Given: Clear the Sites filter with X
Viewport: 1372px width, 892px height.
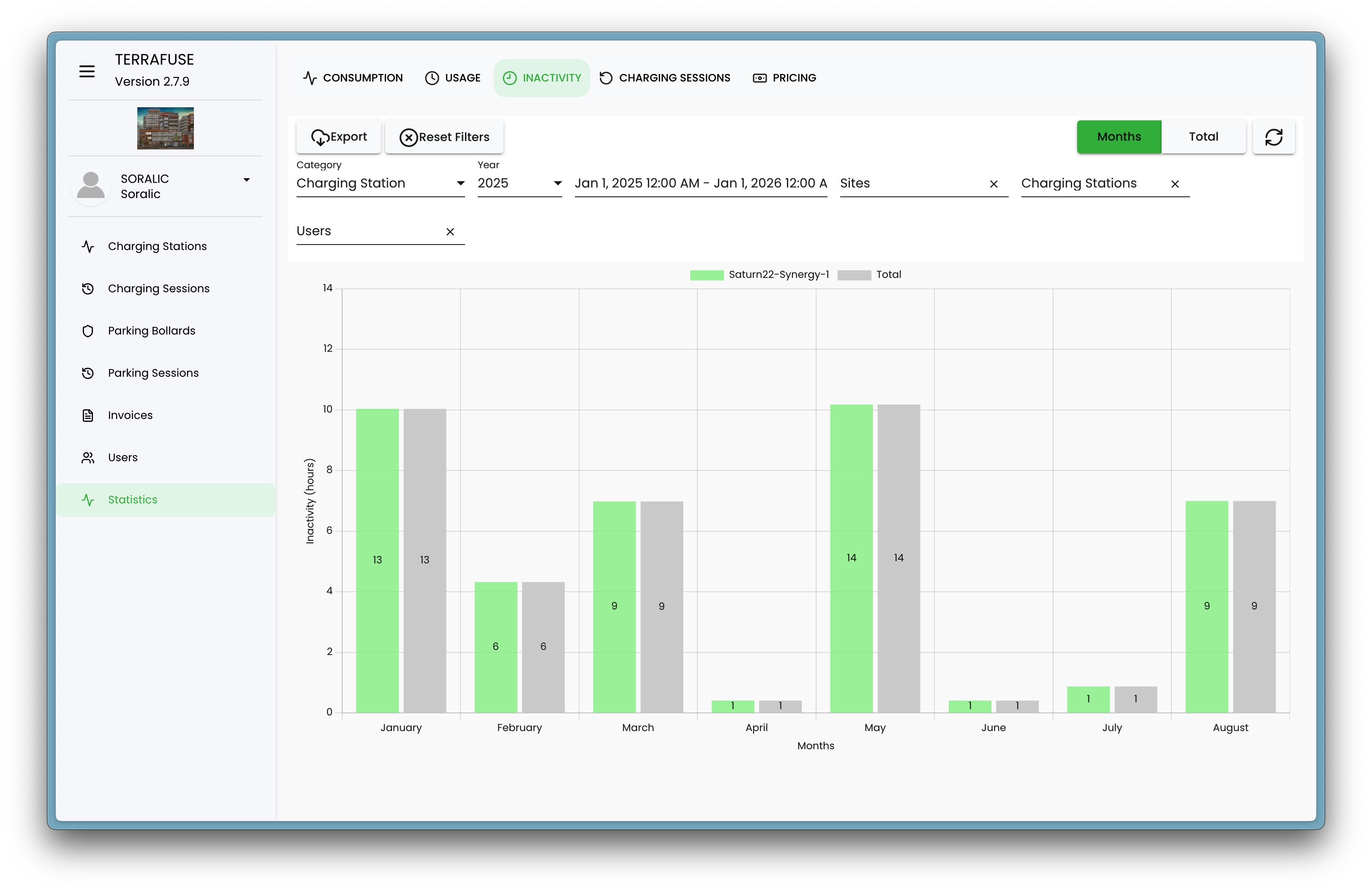Looking at the screenshot, I should pyautogui.click(x=993, y=185).
